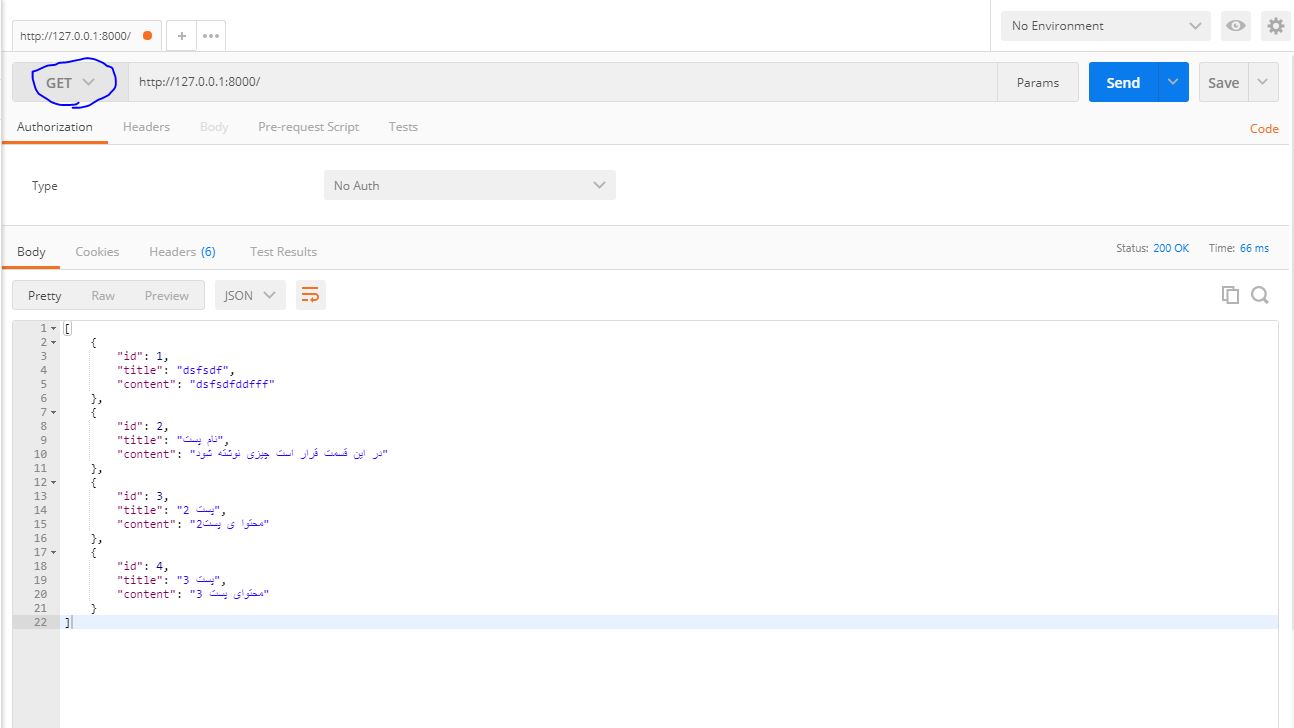Switch response view to Preview
Screen dimensions: 1294x728
tap(167, 295)
